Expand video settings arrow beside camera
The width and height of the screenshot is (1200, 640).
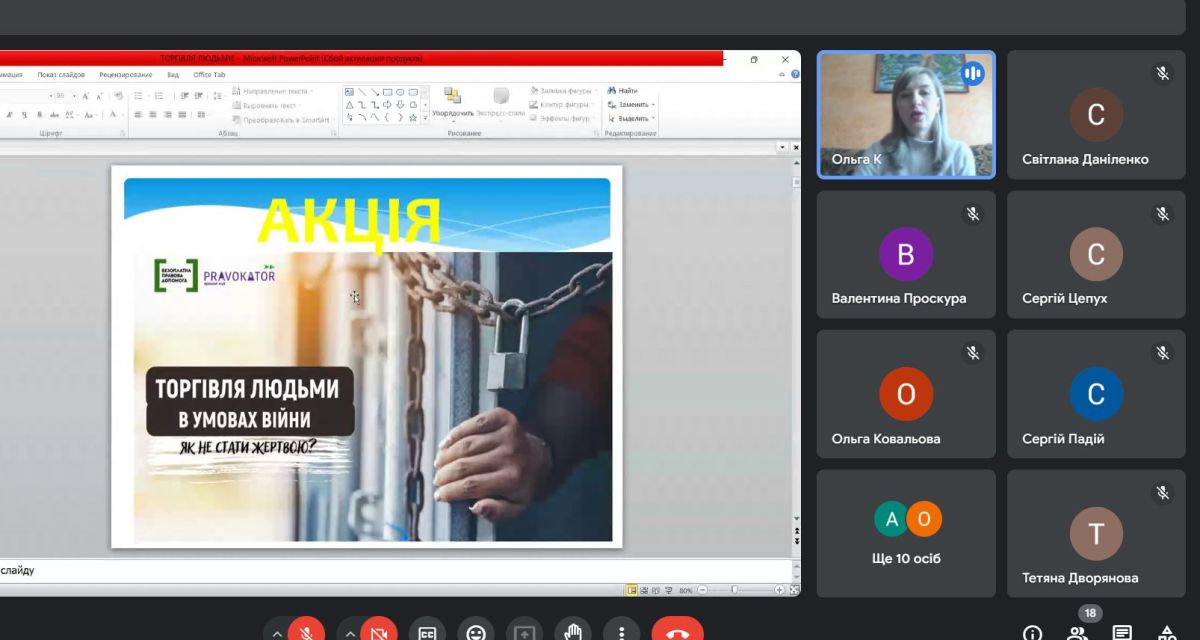(x=350, y=633)
